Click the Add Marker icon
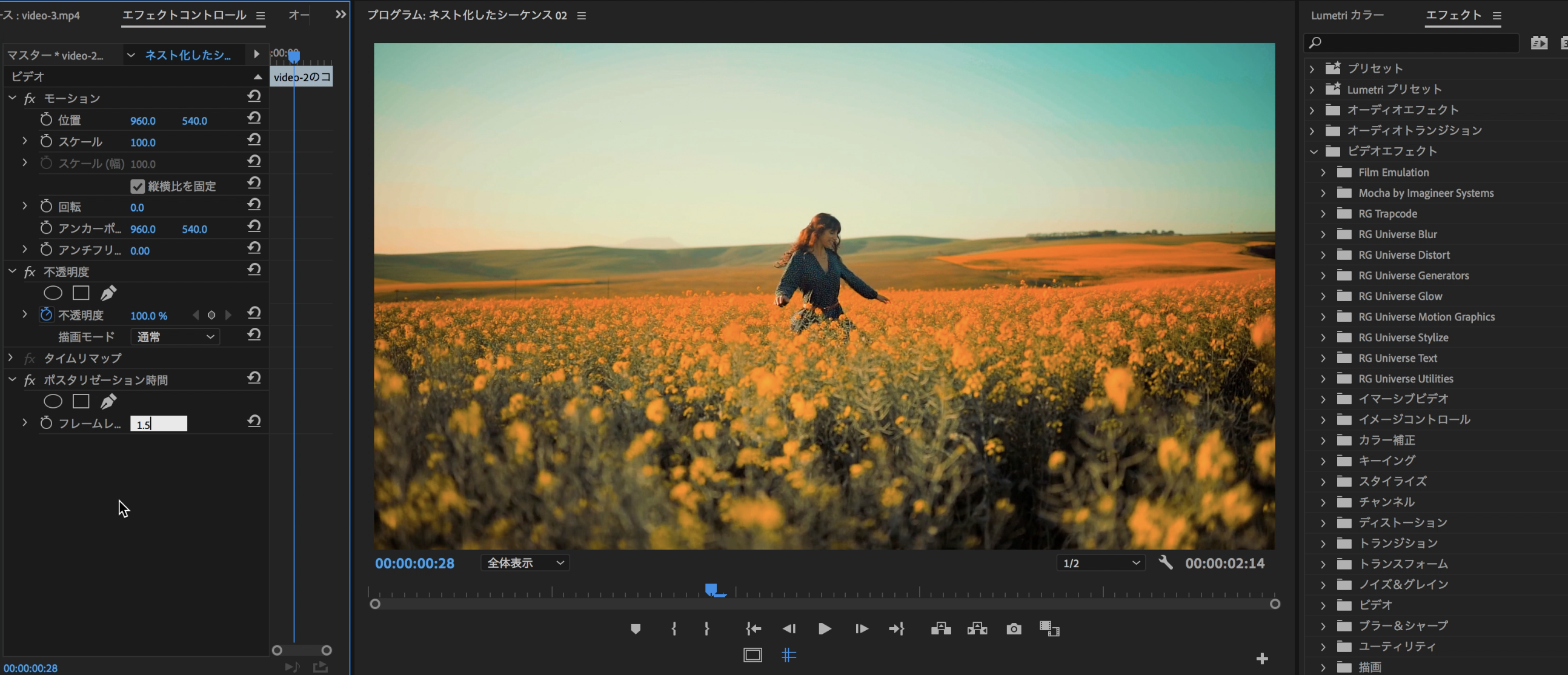The width and height of the screenshot is (1568, 675). [636, 629]
